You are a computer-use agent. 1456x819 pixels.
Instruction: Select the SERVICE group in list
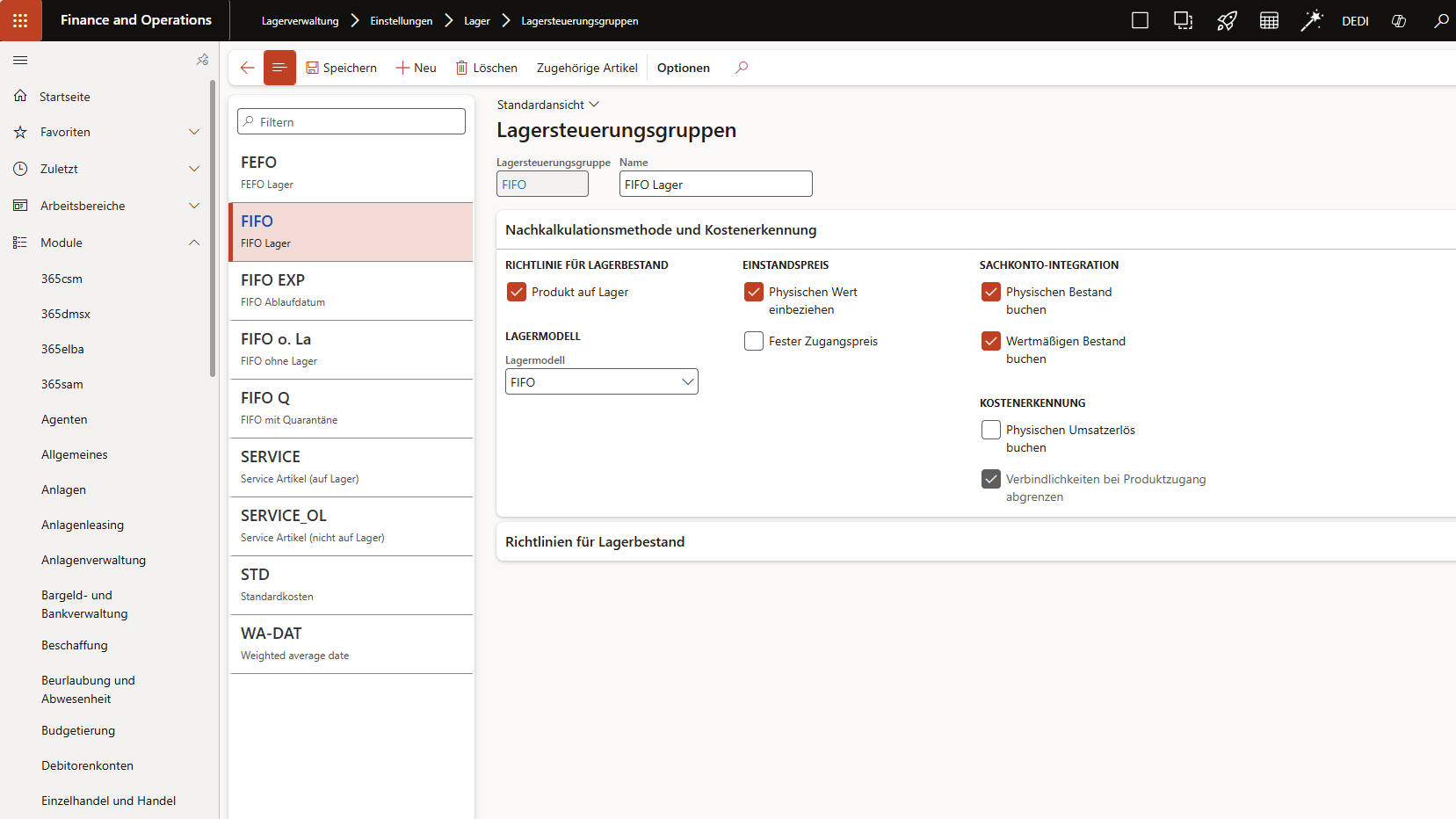[351, 467]
